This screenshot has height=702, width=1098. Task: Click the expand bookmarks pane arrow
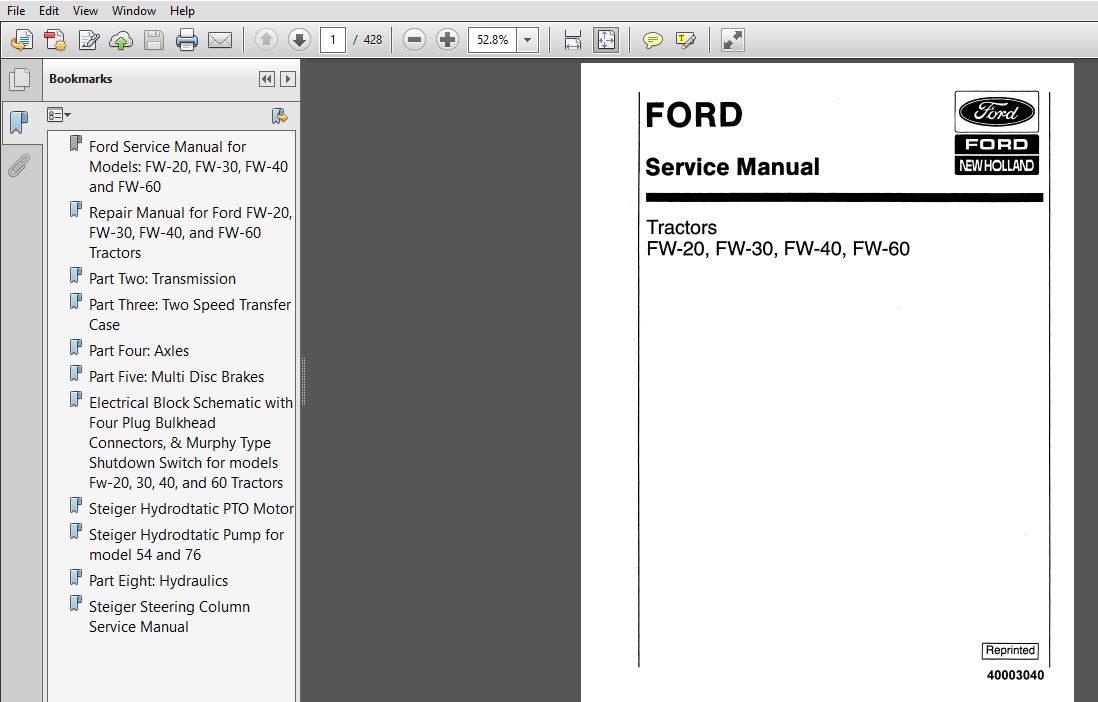pyautogui.click(x=288, y=79)
